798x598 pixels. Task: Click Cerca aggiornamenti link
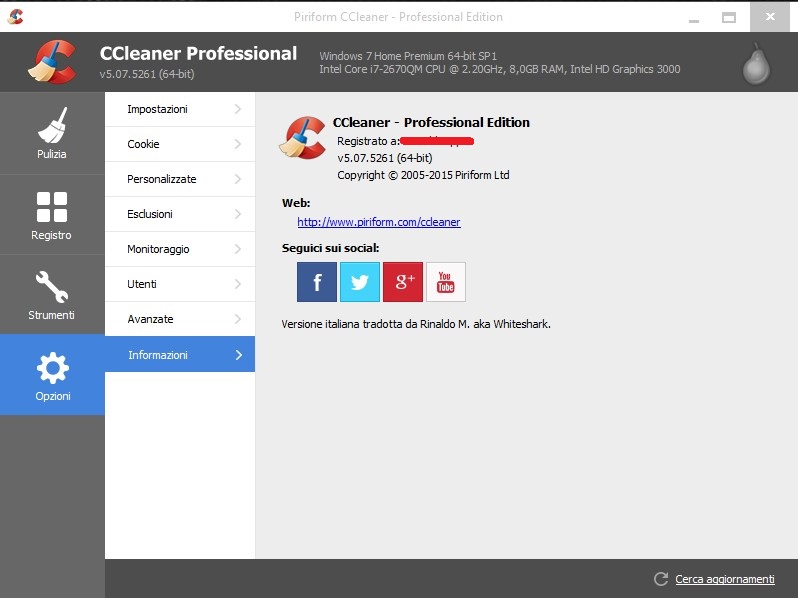725,579
